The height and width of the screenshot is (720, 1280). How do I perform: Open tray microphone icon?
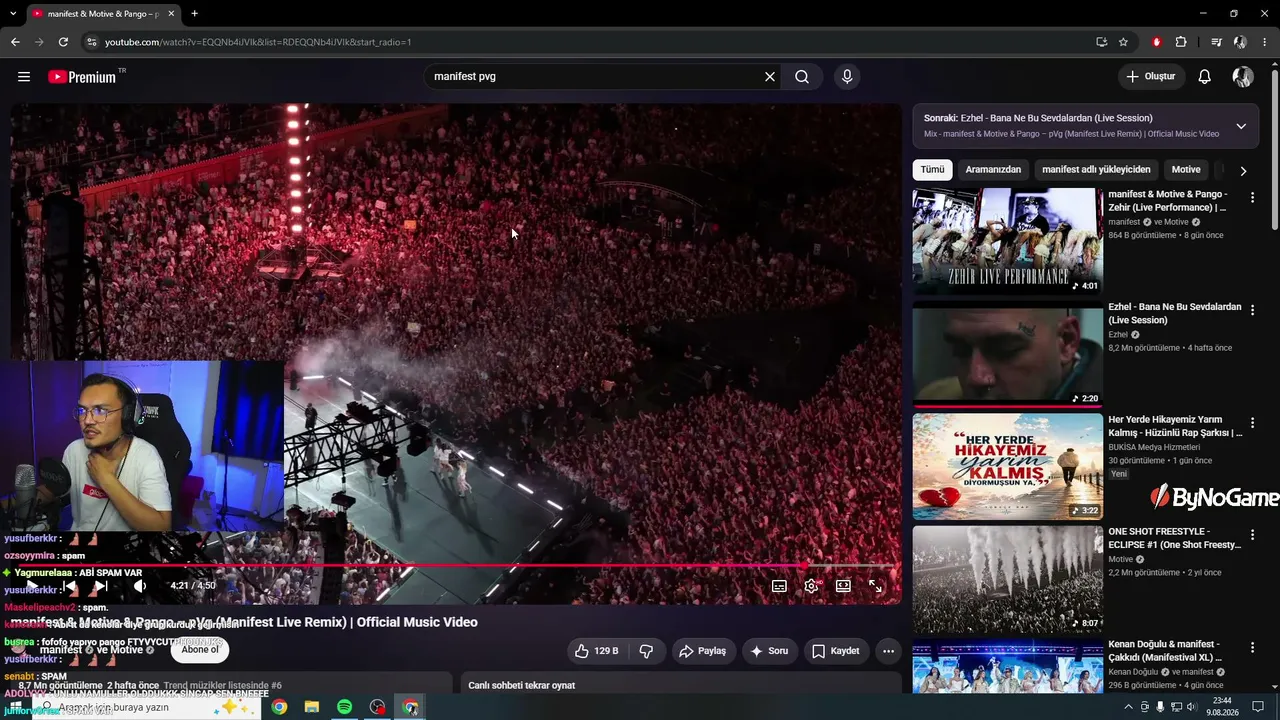(1160, 707)
